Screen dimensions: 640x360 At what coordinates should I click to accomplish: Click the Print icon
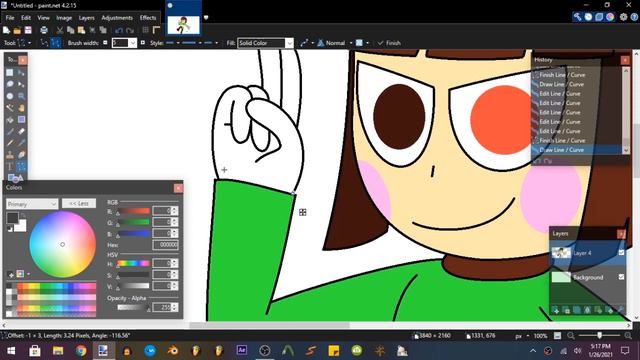44,30
